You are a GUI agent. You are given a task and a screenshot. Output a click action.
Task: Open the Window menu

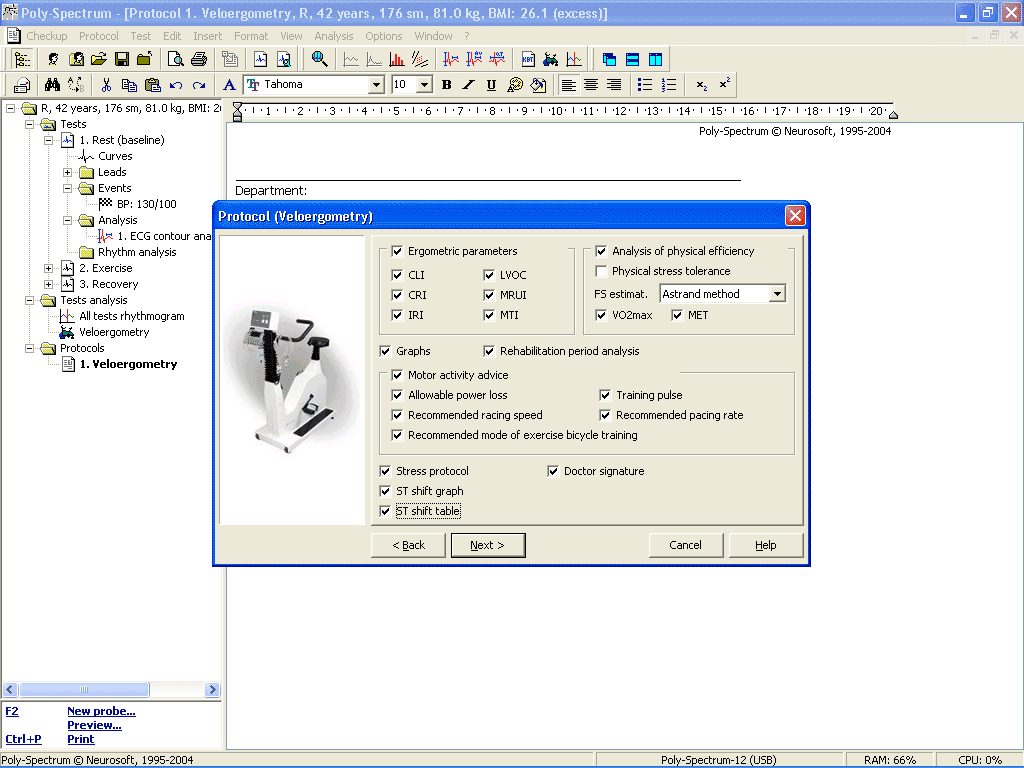[x=433, y=36]
